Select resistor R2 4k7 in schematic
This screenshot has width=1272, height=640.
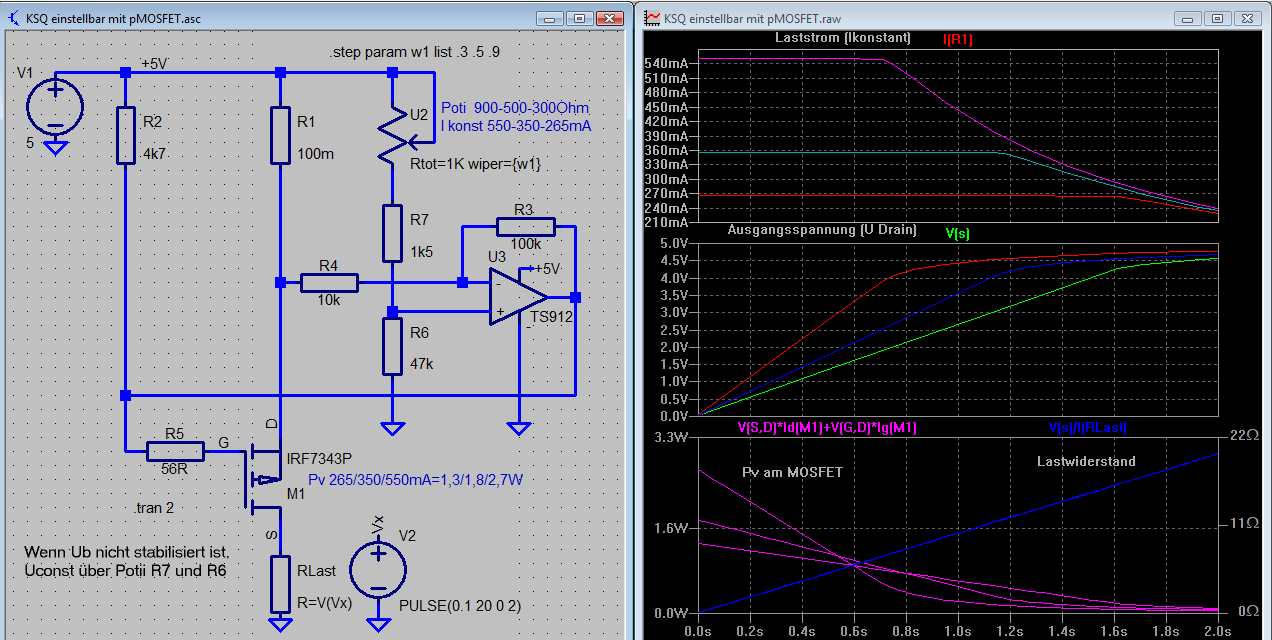125,136
